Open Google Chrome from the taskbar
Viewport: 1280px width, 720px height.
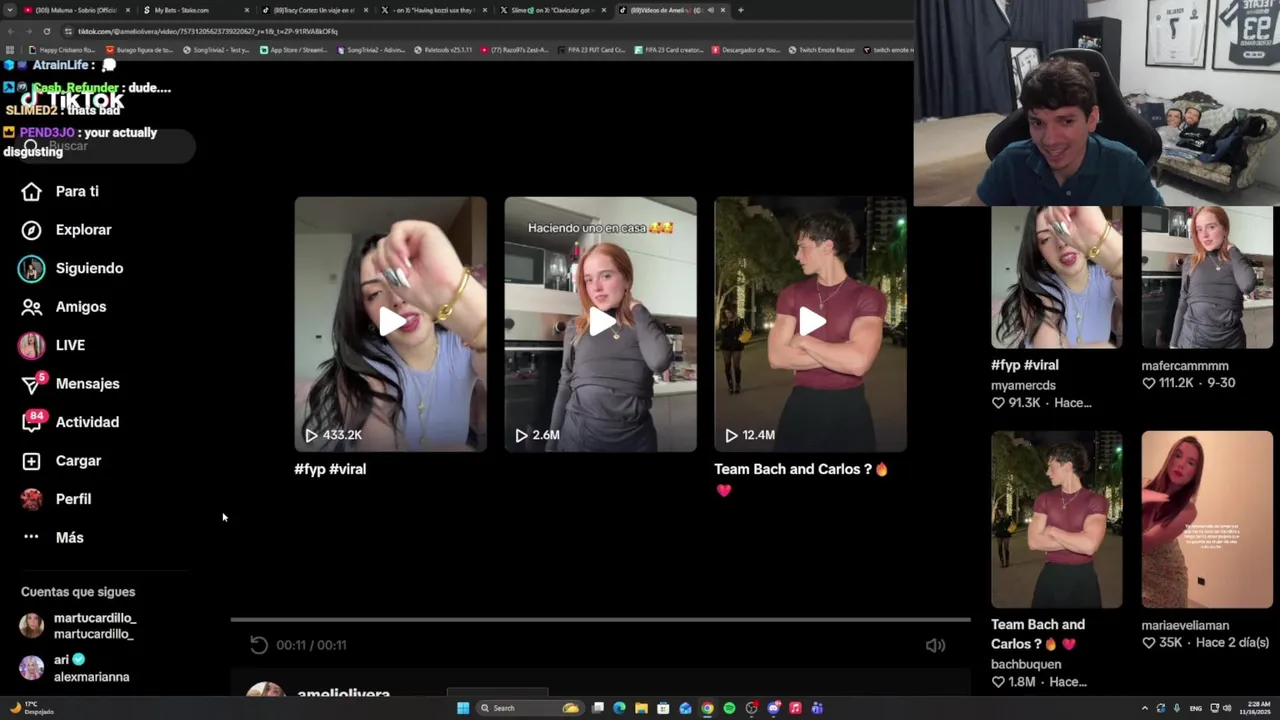pyautogui.click(x=707, y=708)
